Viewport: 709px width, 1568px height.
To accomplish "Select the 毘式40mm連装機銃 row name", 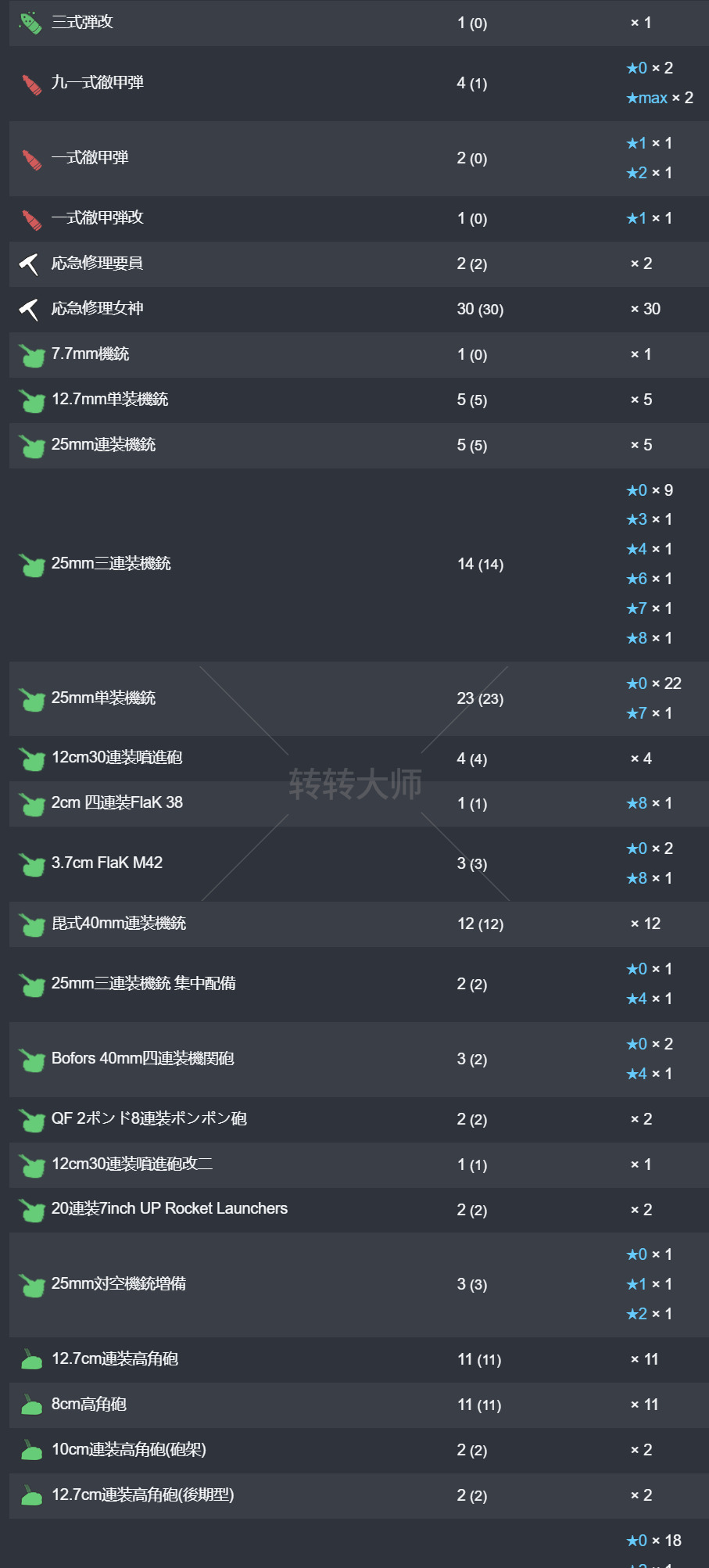I will pos(118,923).
